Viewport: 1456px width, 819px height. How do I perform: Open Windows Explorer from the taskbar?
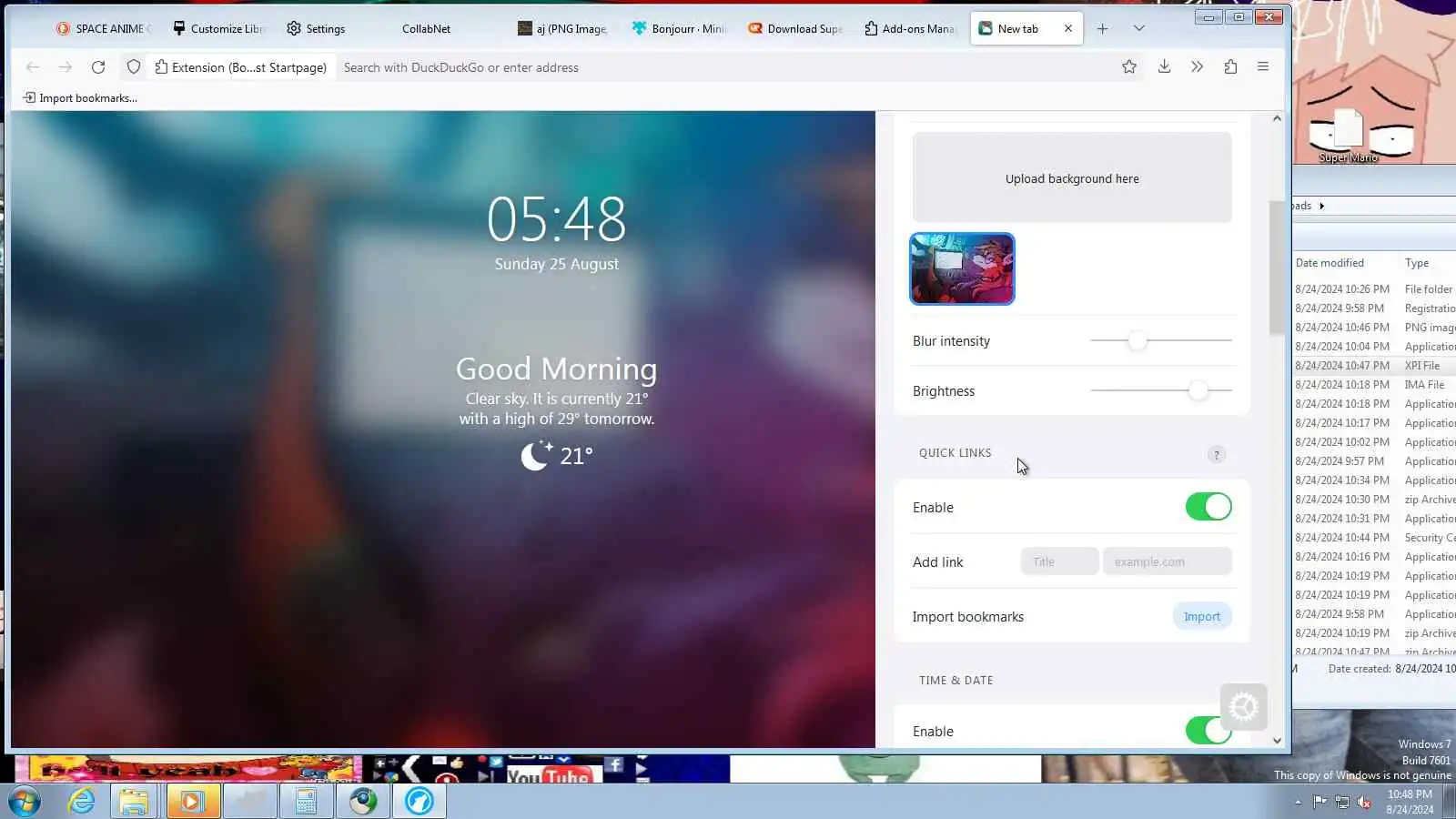click(134, 801)
